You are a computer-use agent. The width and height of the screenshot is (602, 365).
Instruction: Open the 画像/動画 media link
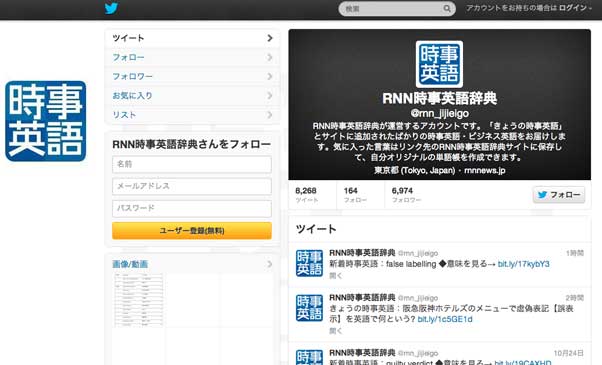[x=130, y=264]
